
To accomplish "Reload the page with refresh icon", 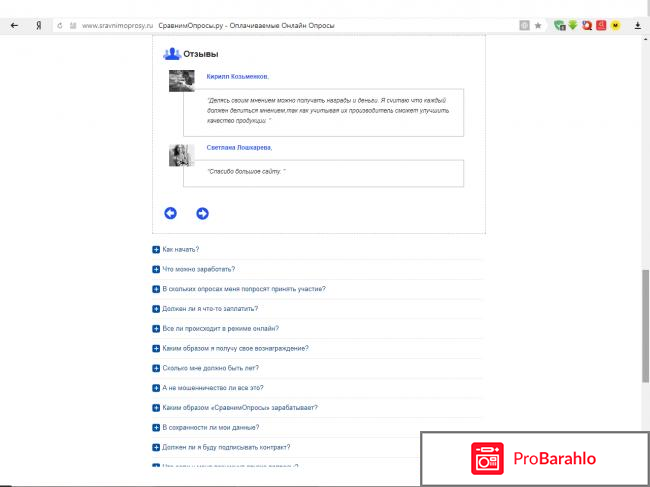I will click(x=61, y=24).
